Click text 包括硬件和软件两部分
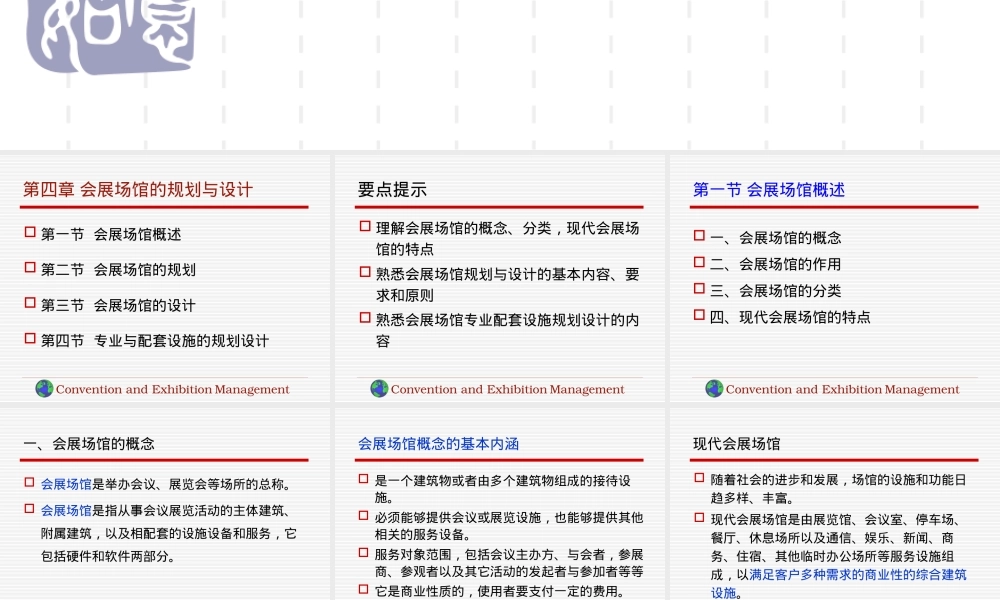 (108, 557)
